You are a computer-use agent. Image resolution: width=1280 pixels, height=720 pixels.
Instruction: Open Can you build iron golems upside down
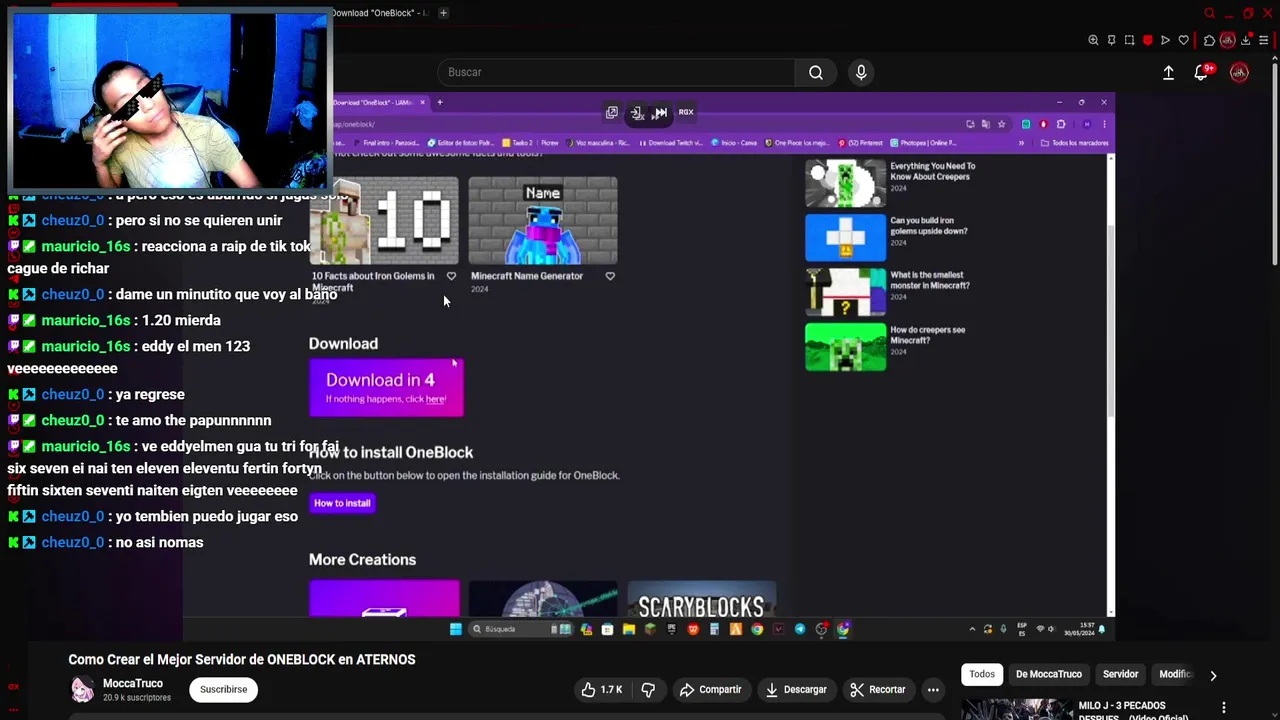890,237
